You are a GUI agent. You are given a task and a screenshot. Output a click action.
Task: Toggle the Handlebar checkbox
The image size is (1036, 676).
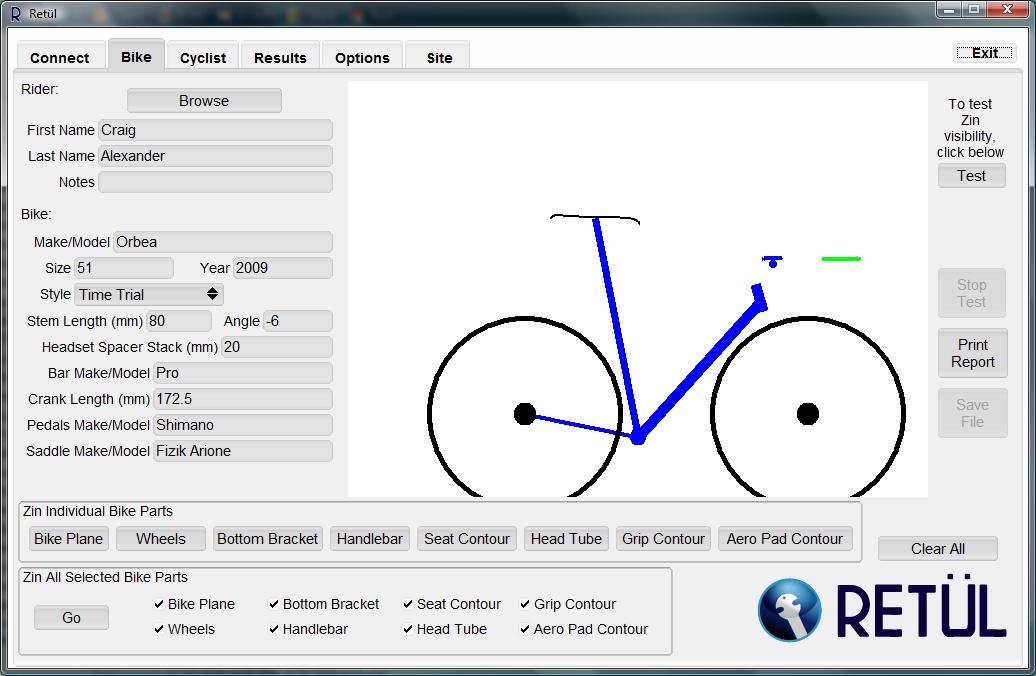[274, 628]
